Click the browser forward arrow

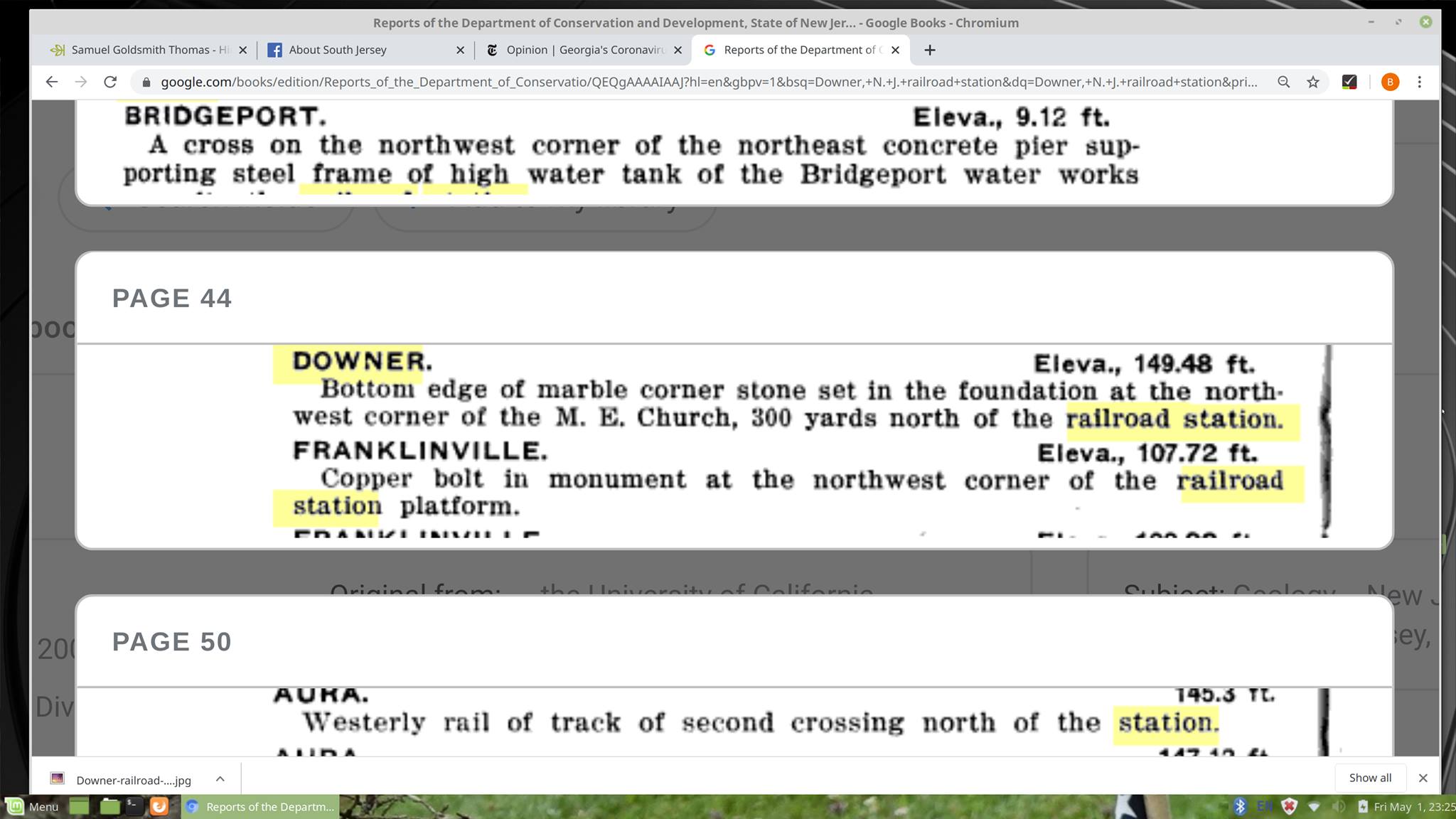(x=80, y=82)
